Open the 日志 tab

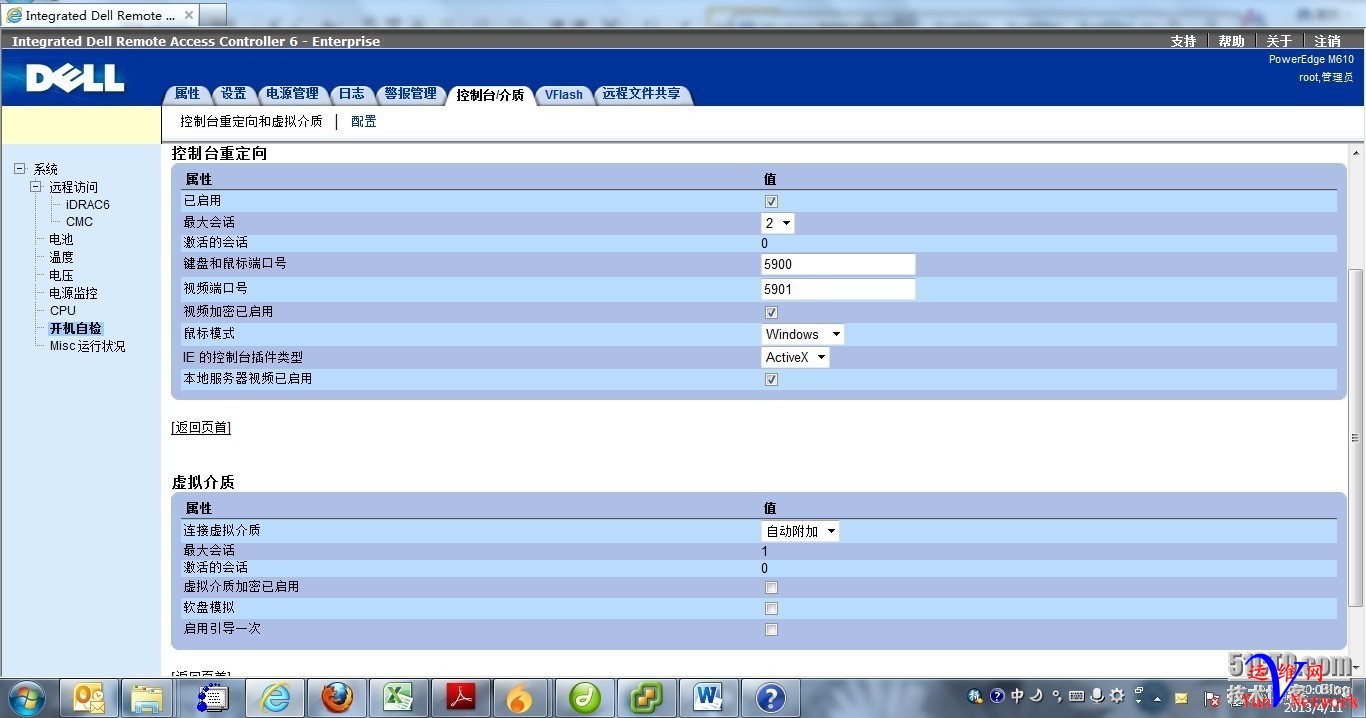pos(351,94)
